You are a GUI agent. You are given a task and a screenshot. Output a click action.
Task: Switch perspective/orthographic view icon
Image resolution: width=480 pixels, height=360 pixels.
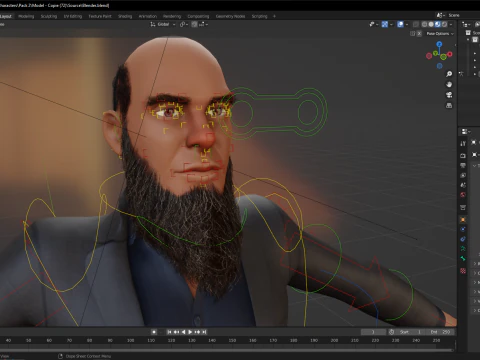pyautogui.click(x=449, y=105)
